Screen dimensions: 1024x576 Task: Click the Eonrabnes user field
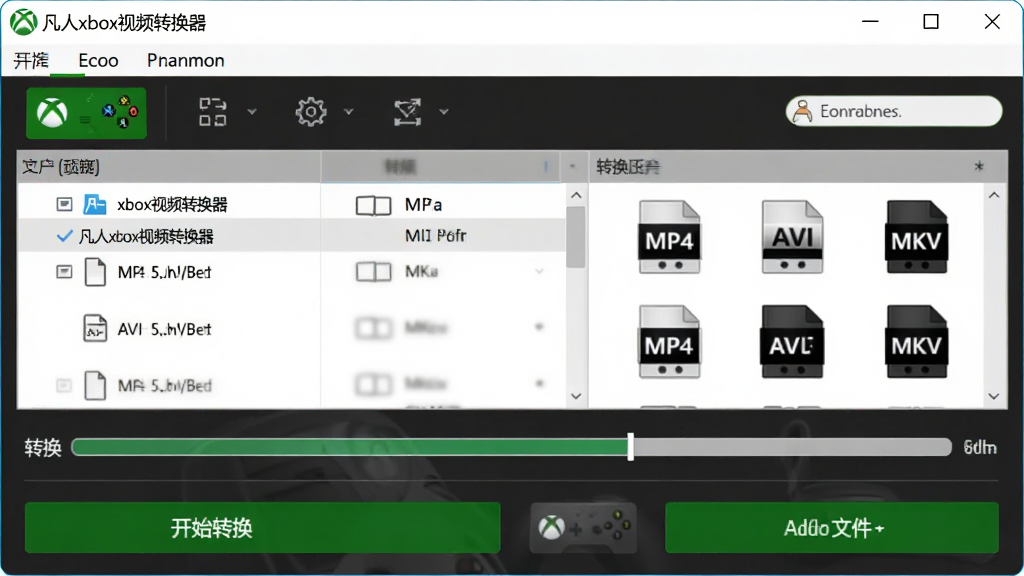(x=894, y=111)
